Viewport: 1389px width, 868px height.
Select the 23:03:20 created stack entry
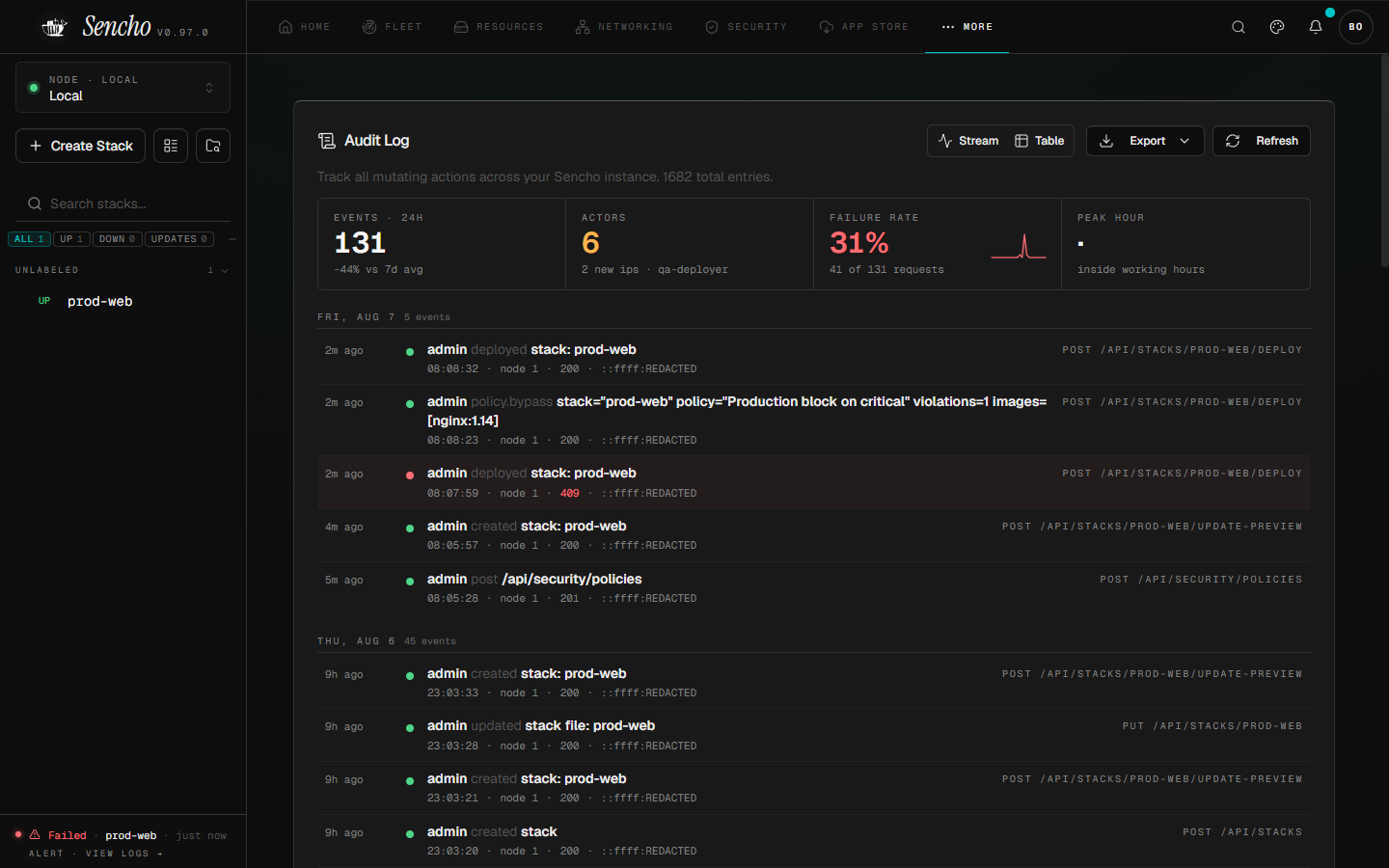(x=814, y=841)
